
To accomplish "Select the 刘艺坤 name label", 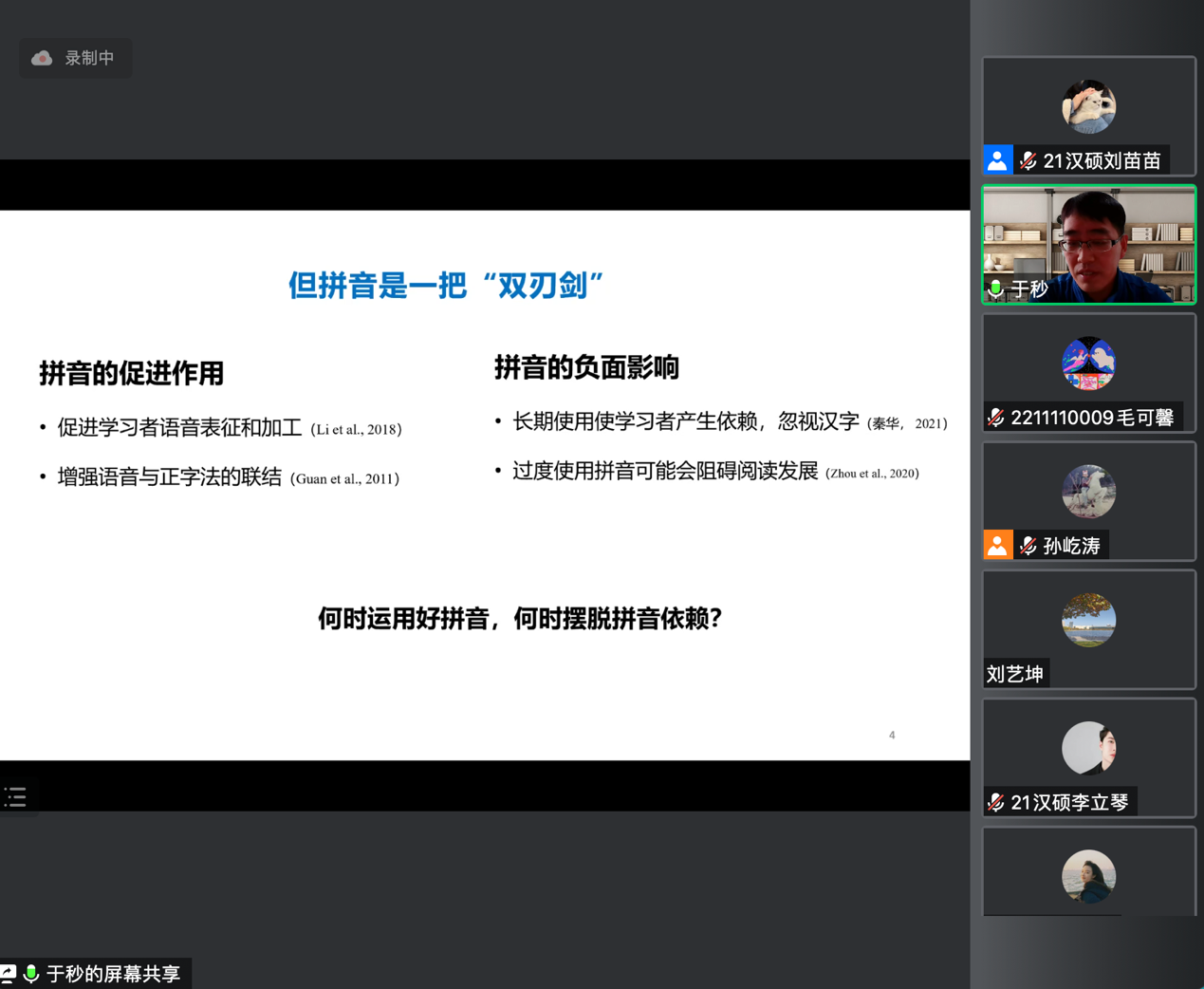I will pos(1015,674).
